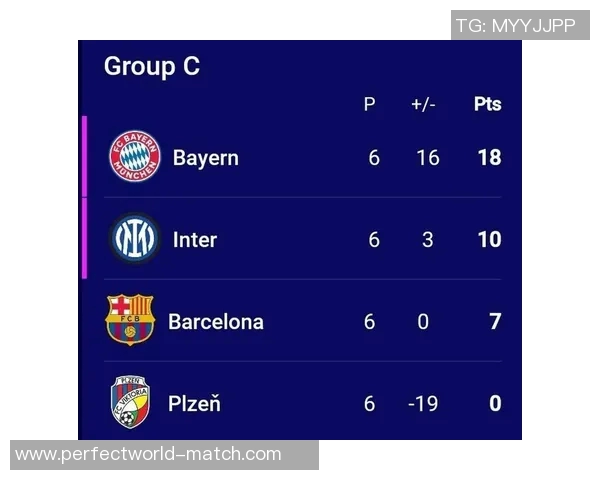Click the Inter Milan club logo
Viewport: 600px width, 480px height.
point(134,239)
